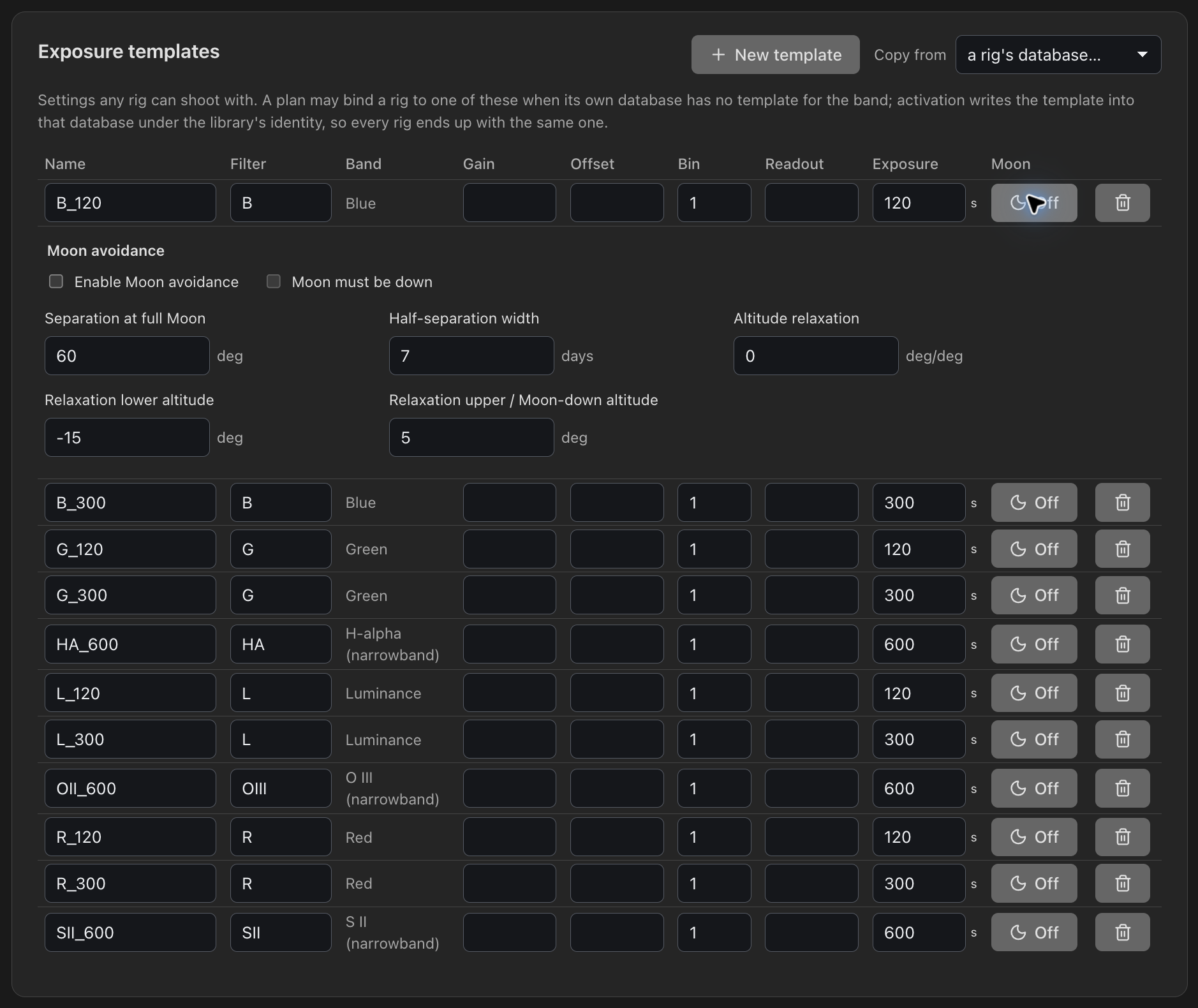
Task: Expand Moon settings for B_300
Action: point(1034,503)
